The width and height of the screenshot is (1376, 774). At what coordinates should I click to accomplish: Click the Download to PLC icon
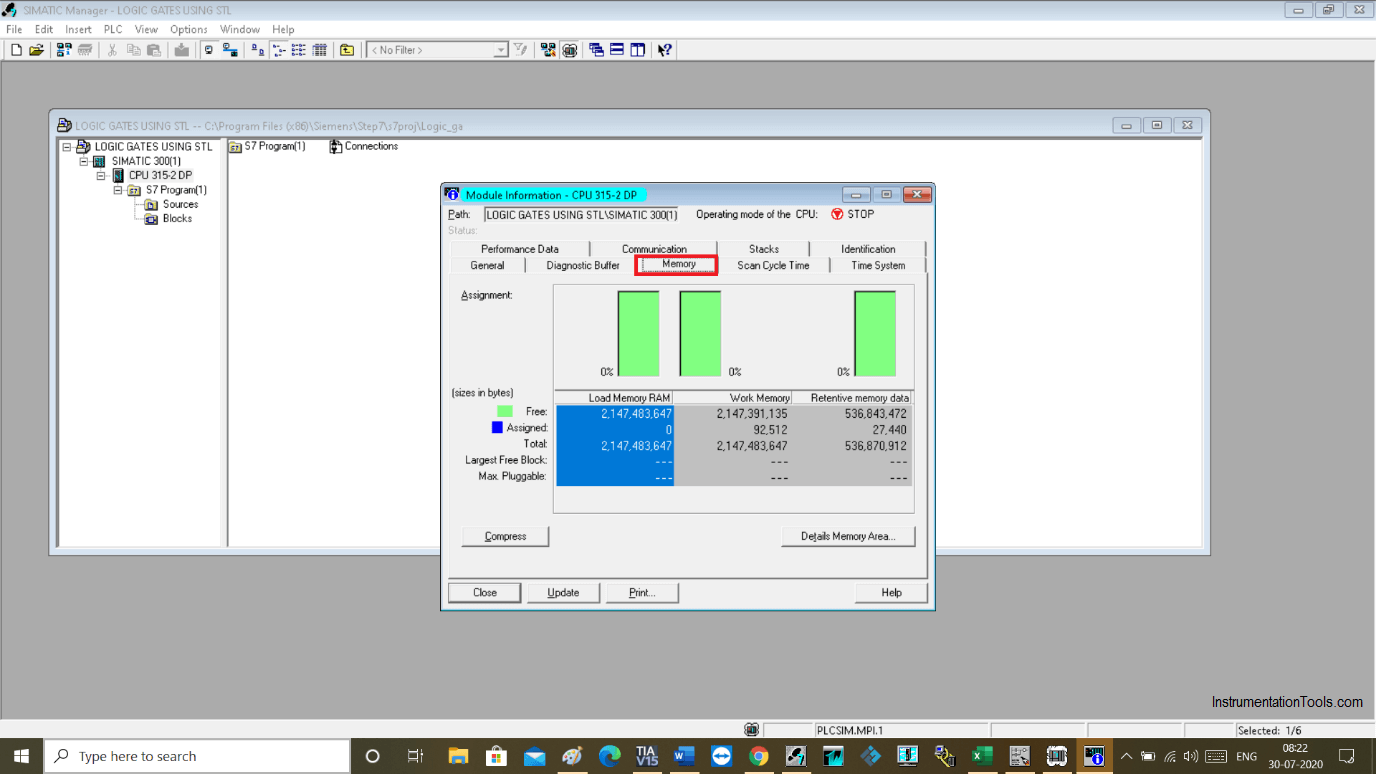[x=181, y=50]
